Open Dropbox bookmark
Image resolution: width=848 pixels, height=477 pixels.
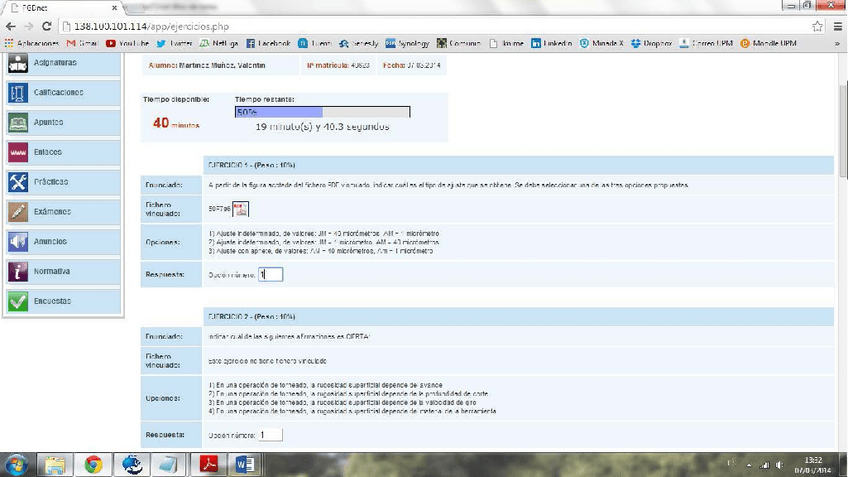click(x=651, y=43)
